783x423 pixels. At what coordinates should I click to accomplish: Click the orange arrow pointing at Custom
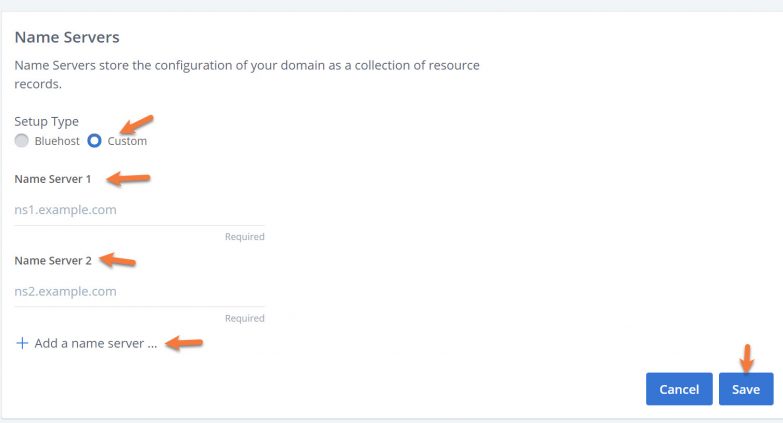[x=137, y=125]
